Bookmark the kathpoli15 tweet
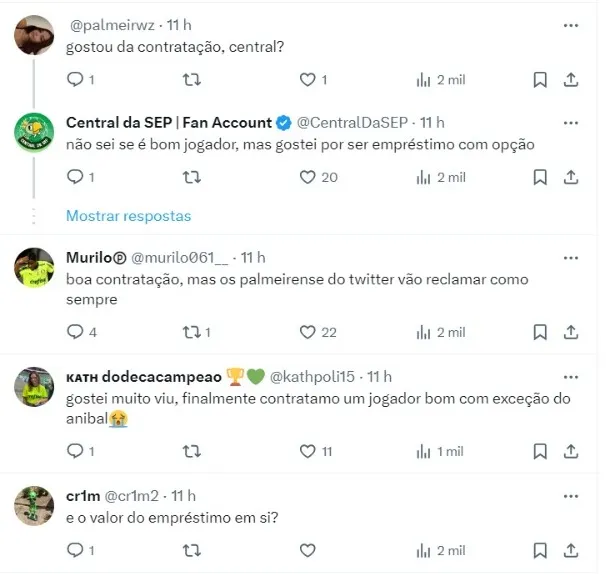Screen dimensions: 606x574 [x=540, y=451]
